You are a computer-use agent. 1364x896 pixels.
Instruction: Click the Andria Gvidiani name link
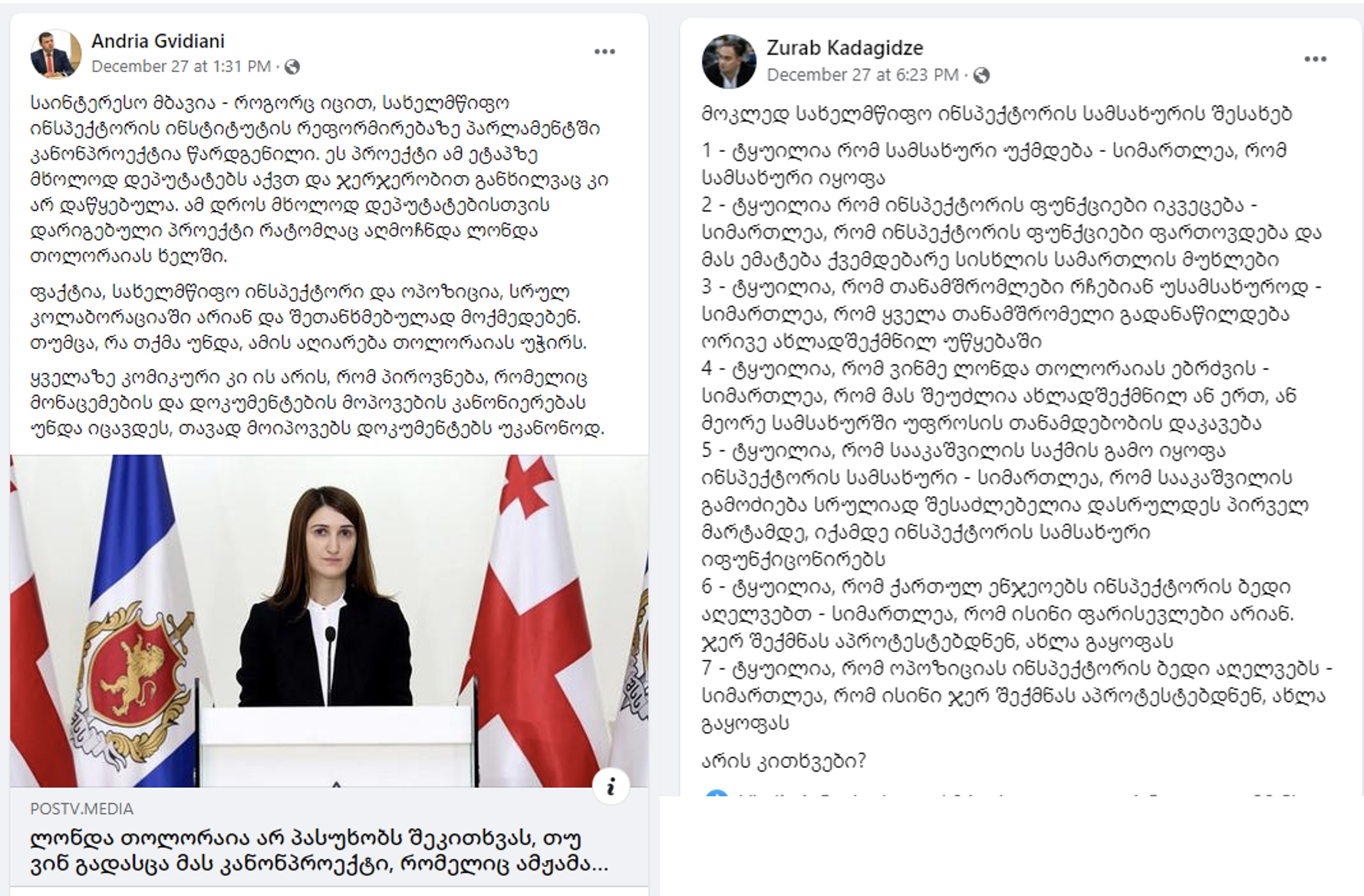(x=158, y=41)
